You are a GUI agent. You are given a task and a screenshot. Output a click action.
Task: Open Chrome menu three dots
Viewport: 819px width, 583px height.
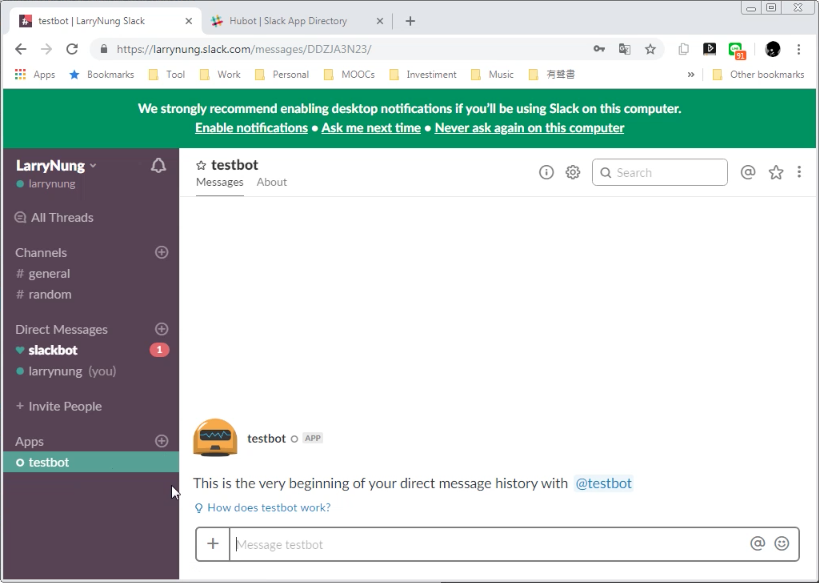tap(799, 49)
